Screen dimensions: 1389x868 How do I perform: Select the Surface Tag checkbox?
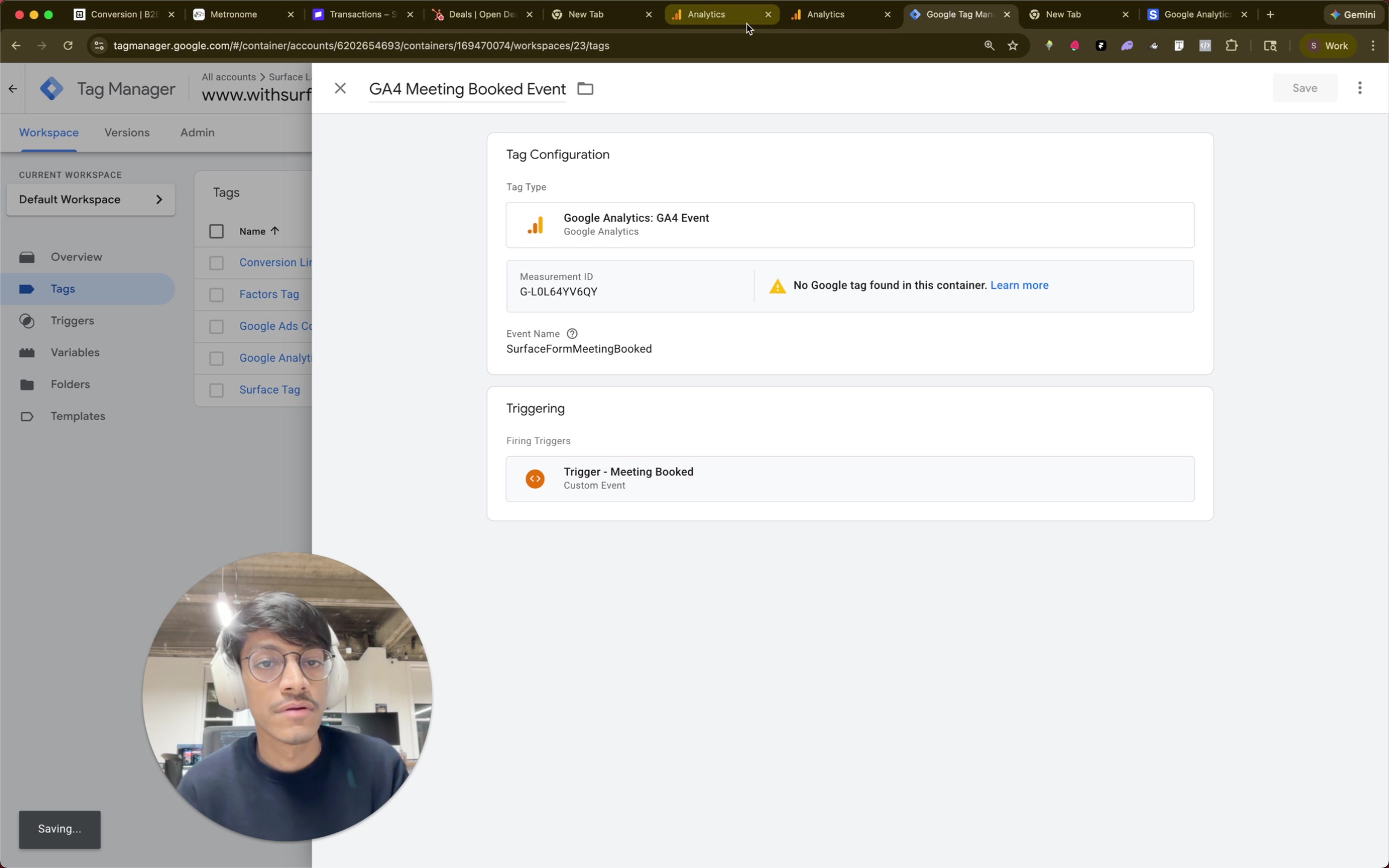216,390
